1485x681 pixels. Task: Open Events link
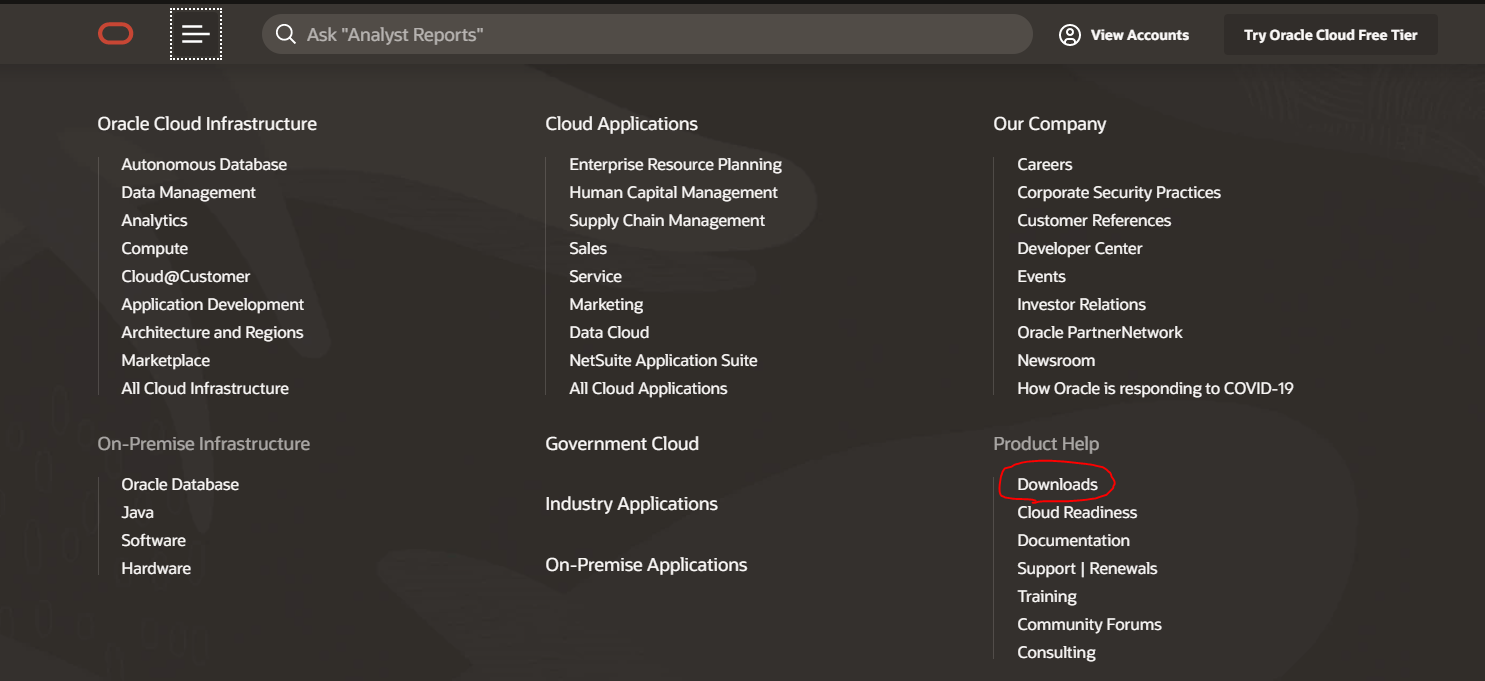pos(1041,276)
